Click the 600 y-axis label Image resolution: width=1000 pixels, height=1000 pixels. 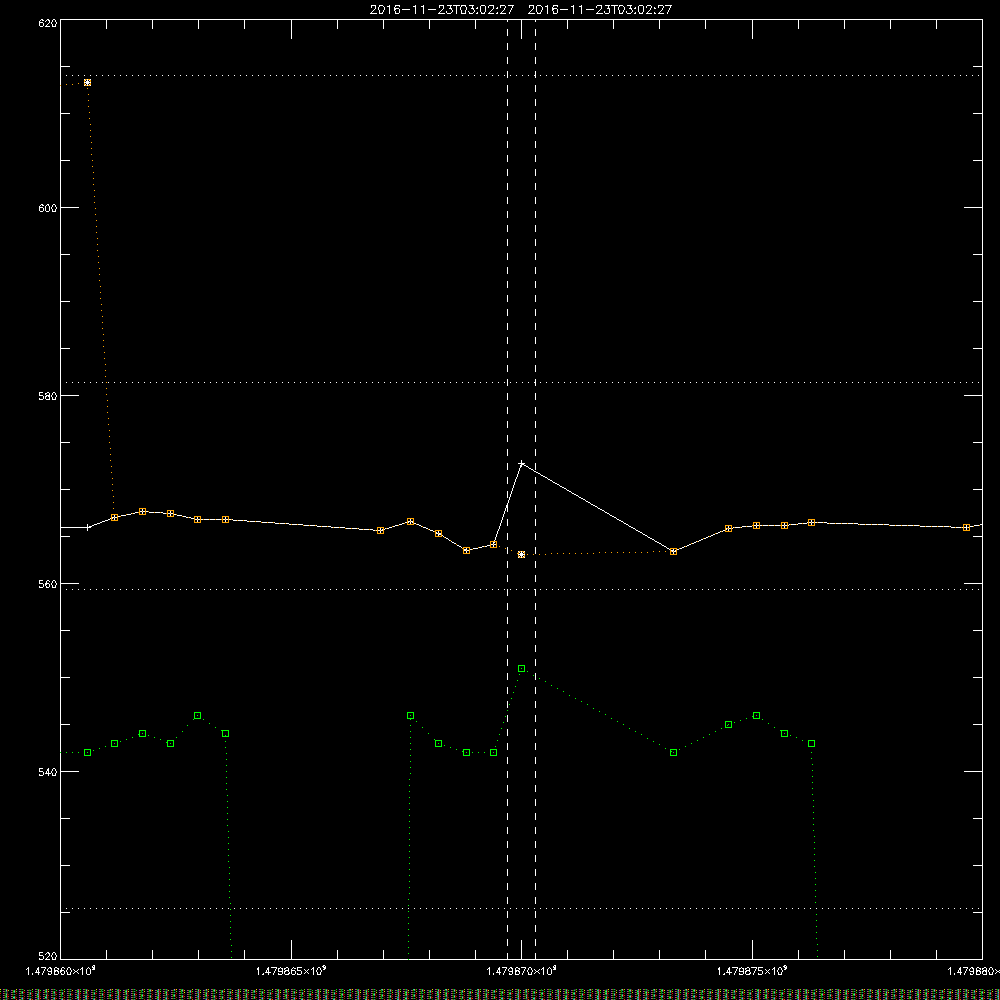pyautogui.click(x=48, y=208)
